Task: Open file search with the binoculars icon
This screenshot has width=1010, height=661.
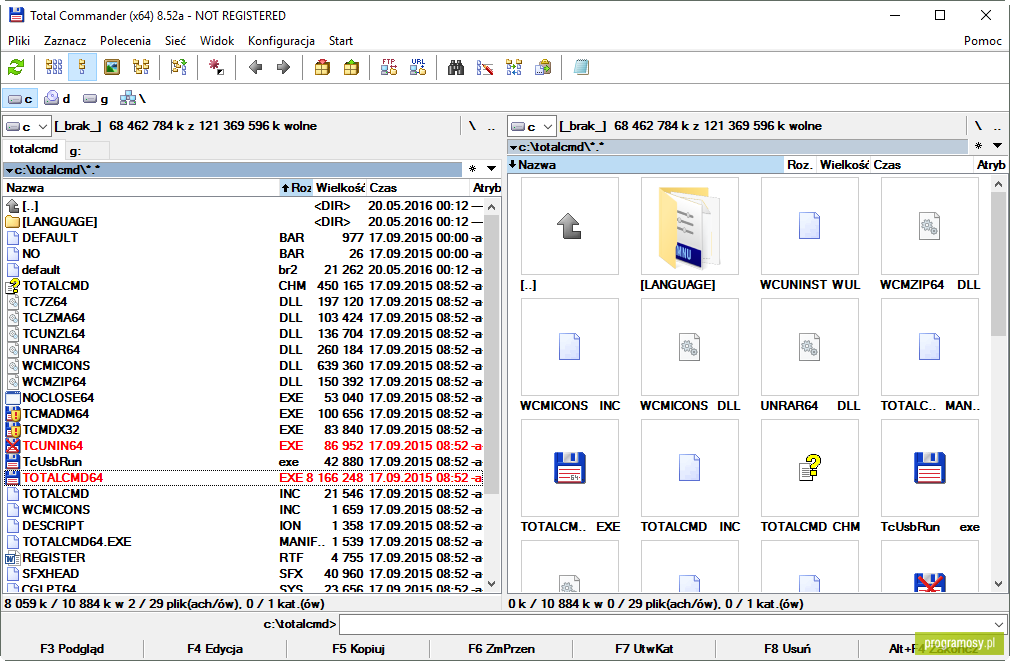Action: 456,67
